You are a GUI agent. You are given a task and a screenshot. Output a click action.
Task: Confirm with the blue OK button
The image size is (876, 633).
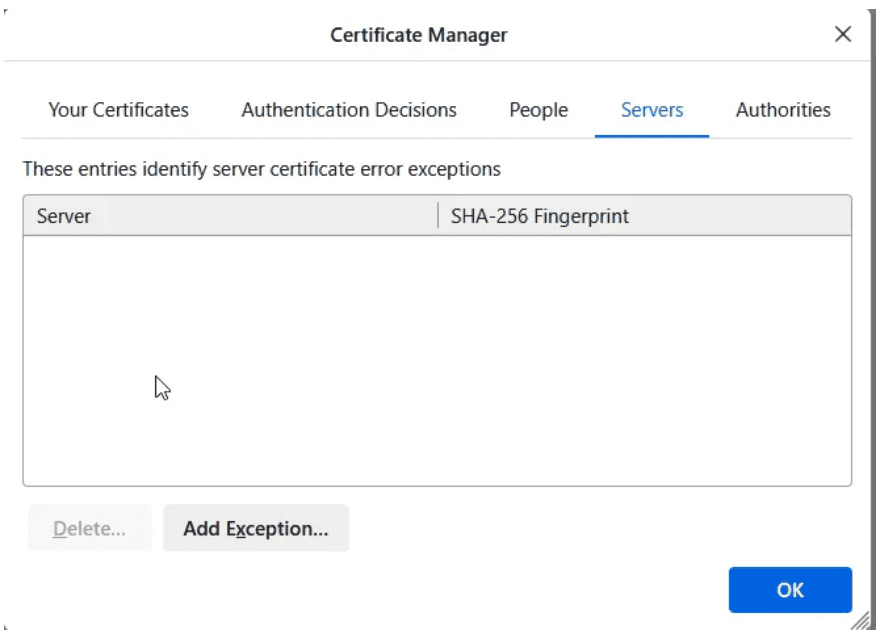[790, 590]
